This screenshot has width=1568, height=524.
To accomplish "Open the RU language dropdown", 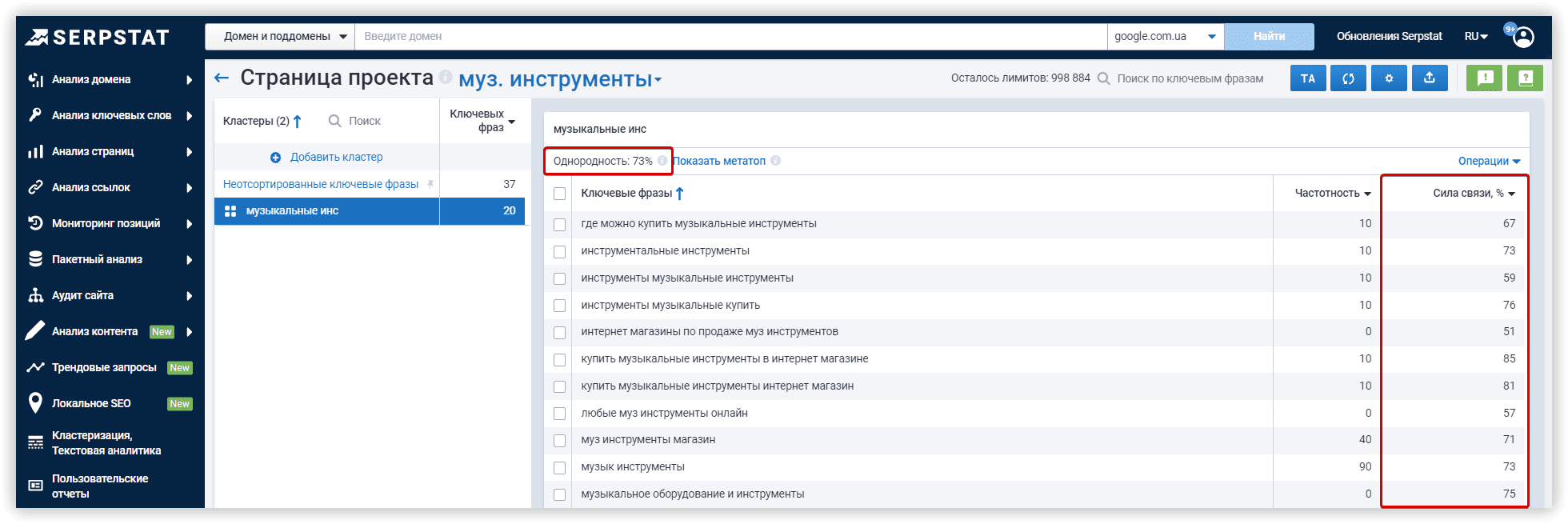I will tap(1476, 37).
